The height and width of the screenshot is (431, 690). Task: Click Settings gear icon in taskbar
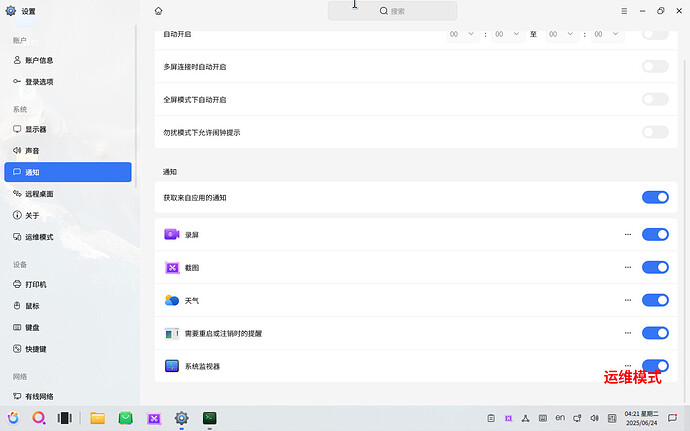click(x=182, y=418)
